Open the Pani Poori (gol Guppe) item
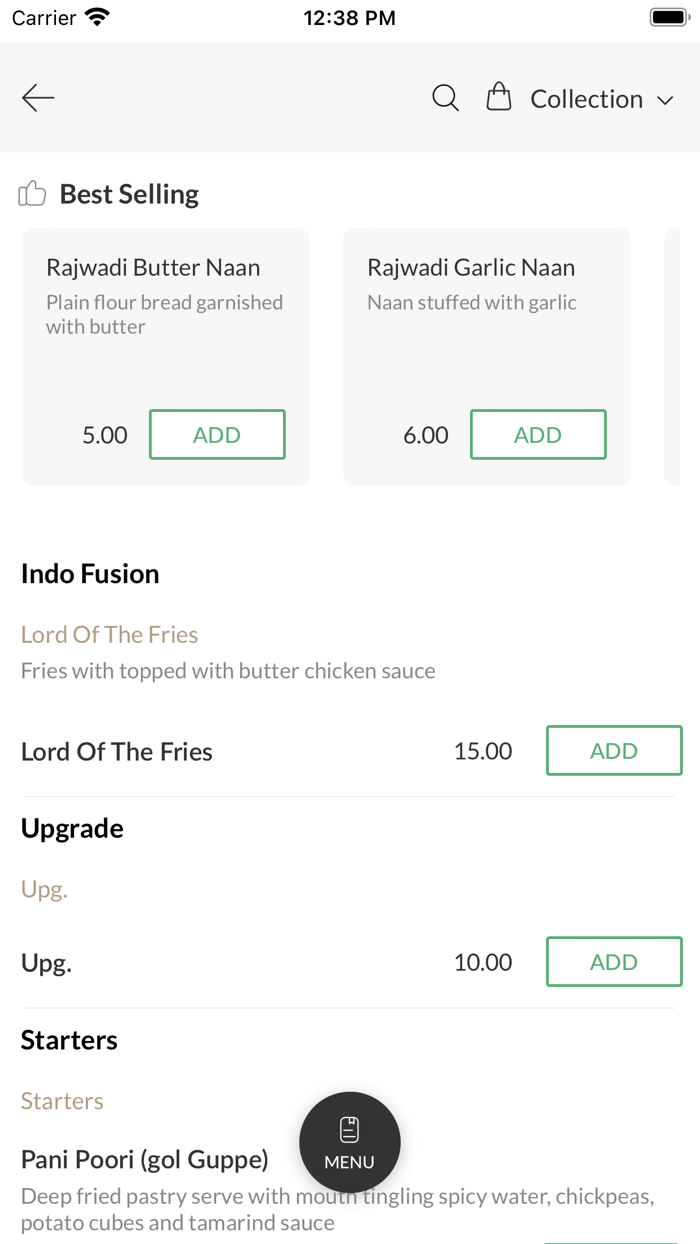This screenshot has height=1244, width=700. coord(144,1158)
